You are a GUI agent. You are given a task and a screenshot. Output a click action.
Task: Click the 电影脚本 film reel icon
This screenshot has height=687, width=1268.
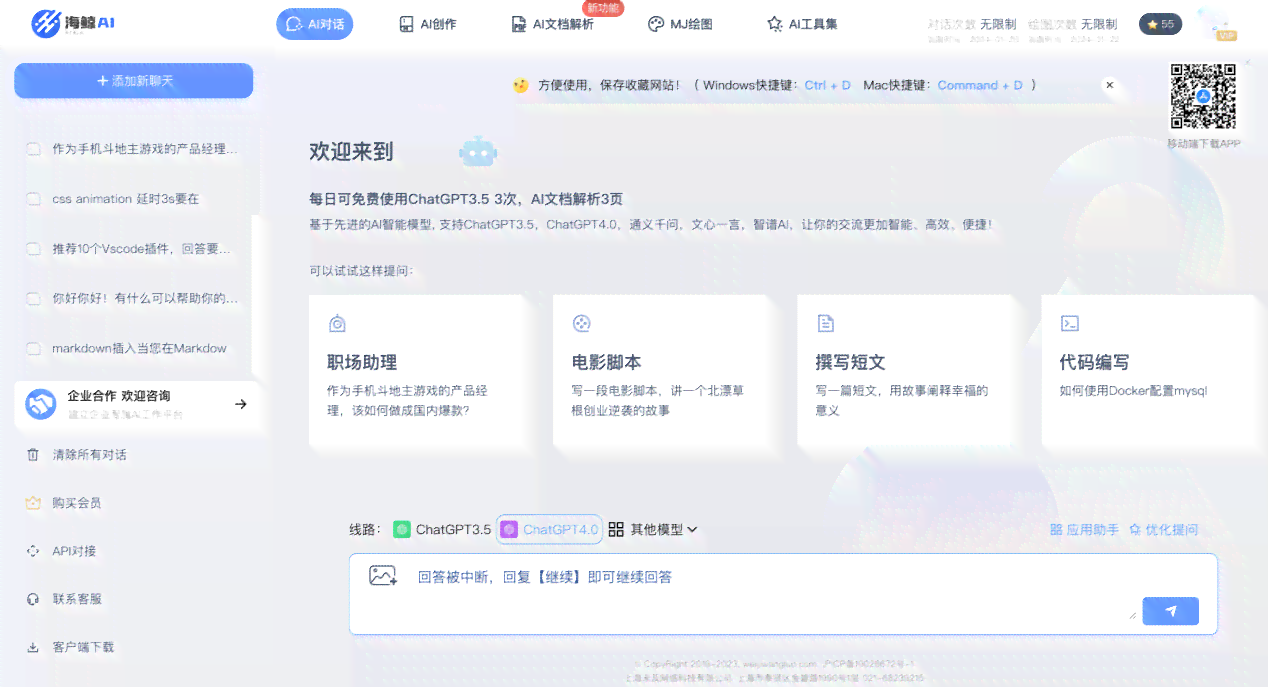click(581, 323)
